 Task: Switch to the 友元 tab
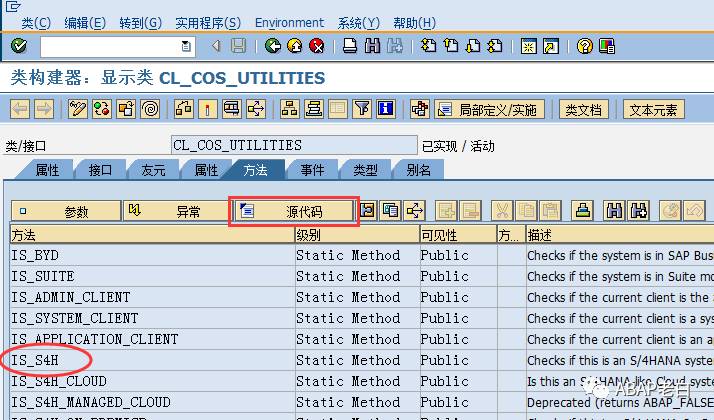(153, 170)
